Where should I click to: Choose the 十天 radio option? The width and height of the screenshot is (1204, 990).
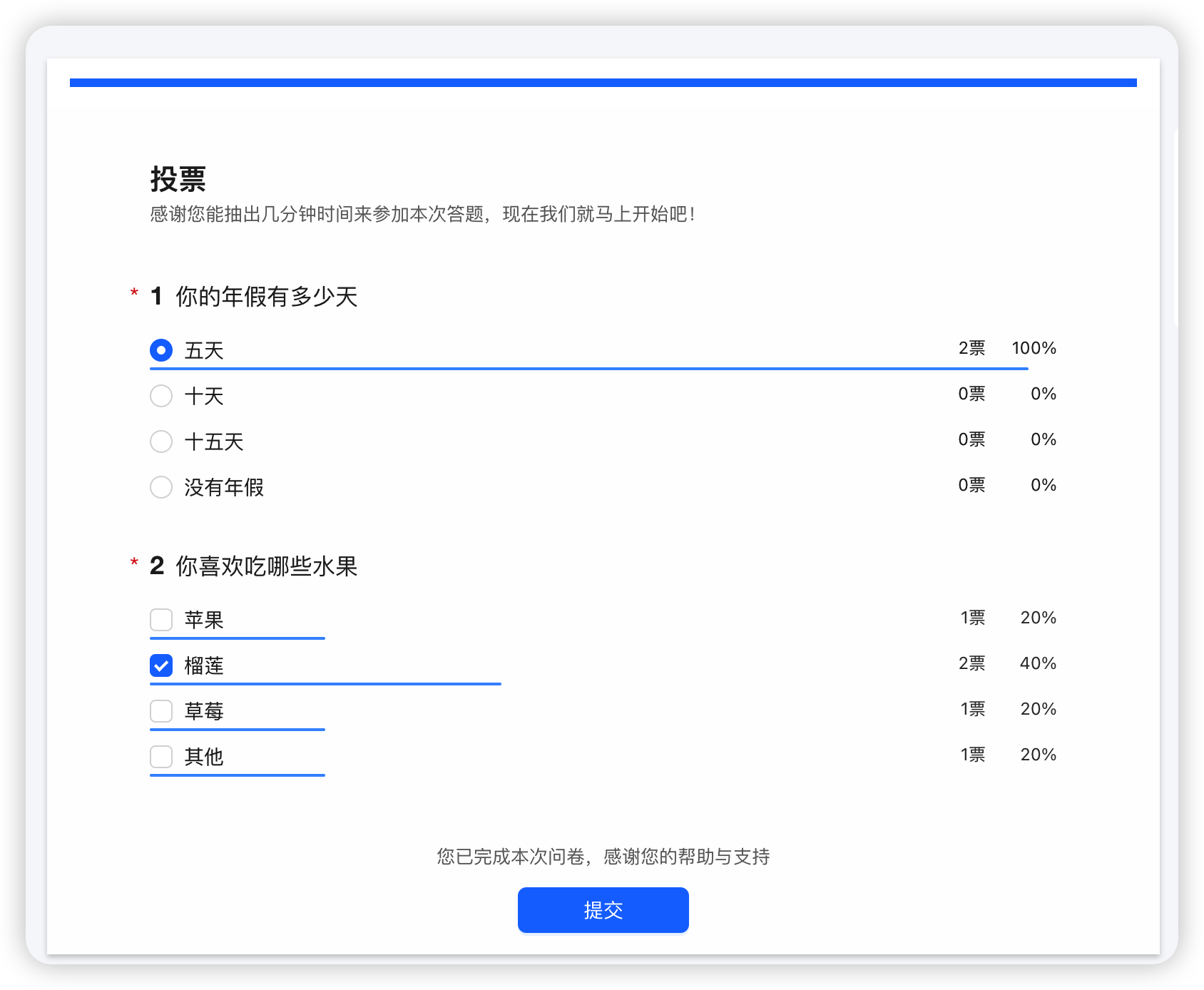pos(161,396)
